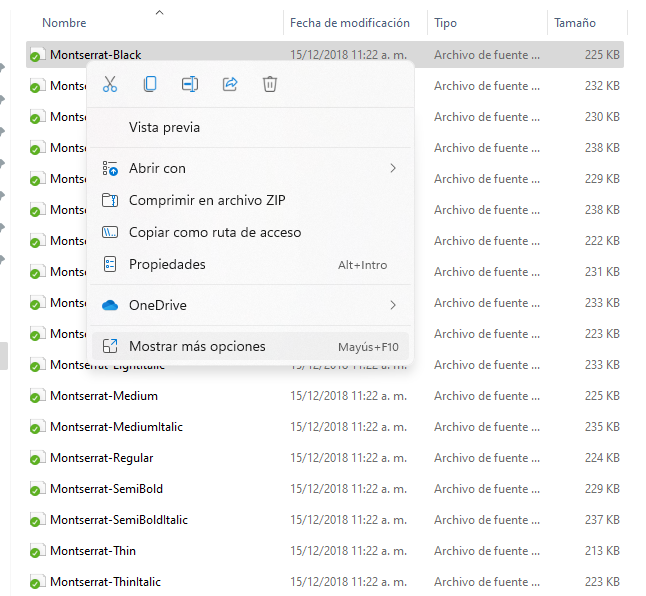
Task: Click the modification date of Montserrat-Thin
Action: pos(349,551)
